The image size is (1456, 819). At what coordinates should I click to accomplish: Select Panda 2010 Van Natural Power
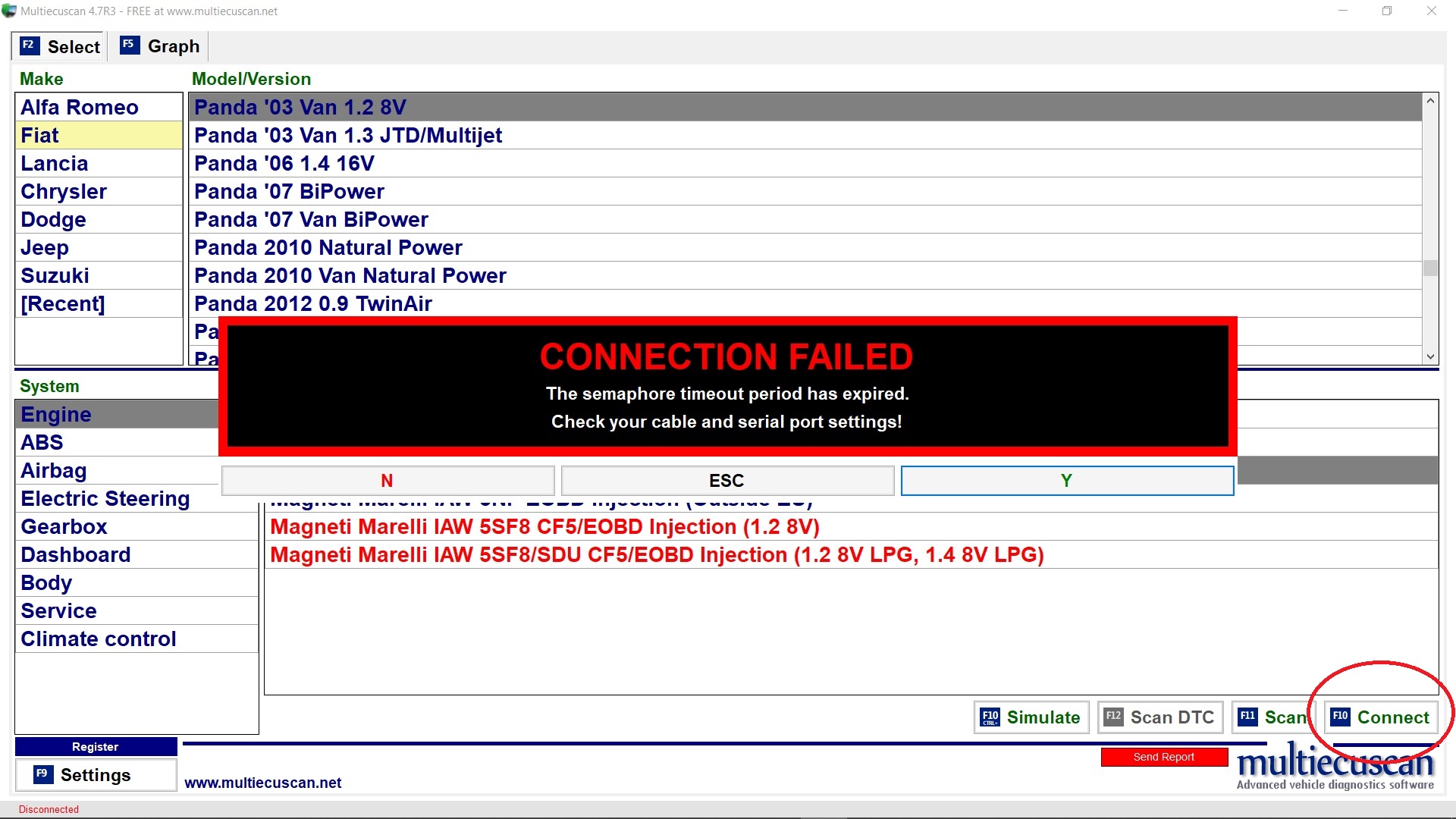[805, 275]
